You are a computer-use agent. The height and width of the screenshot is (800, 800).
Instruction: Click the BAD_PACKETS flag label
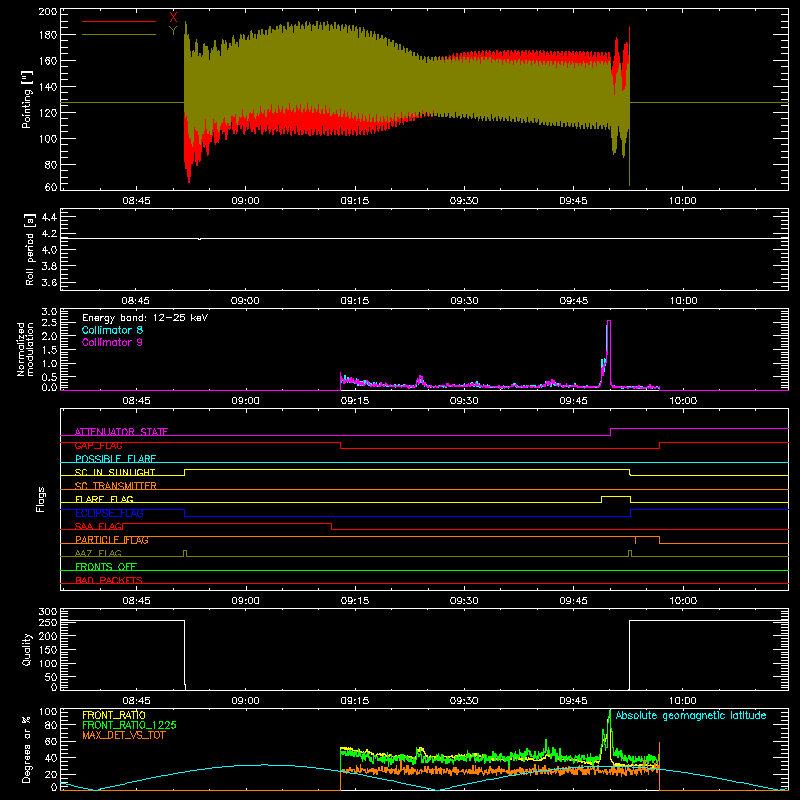(109, 580)
